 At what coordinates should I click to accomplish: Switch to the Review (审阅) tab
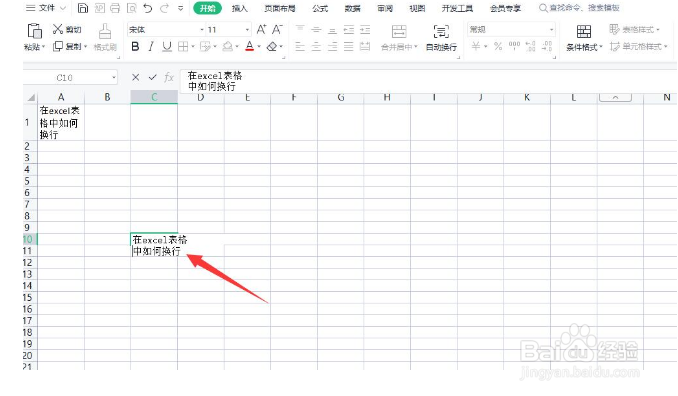click(x=385, y=8)
